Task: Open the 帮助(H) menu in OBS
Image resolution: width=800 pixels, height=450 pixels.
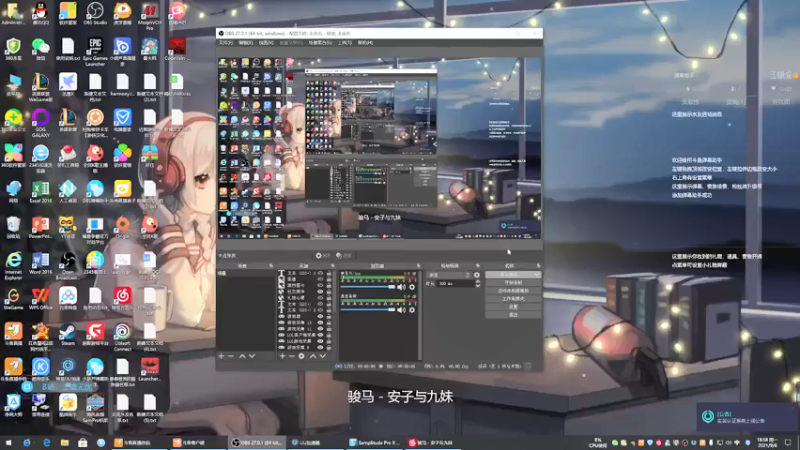Action: 365,43
